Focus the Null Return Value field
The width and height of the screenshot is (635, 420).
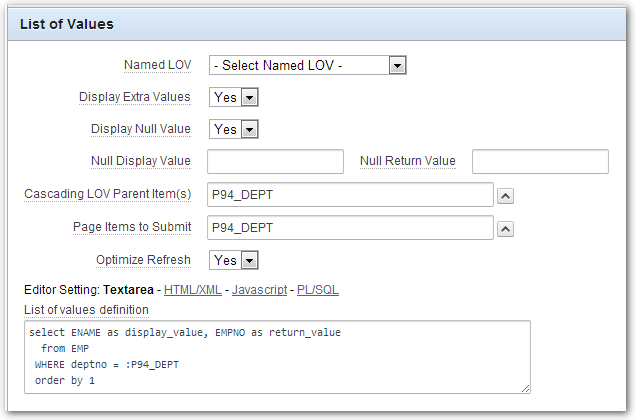tap(540, 162)
